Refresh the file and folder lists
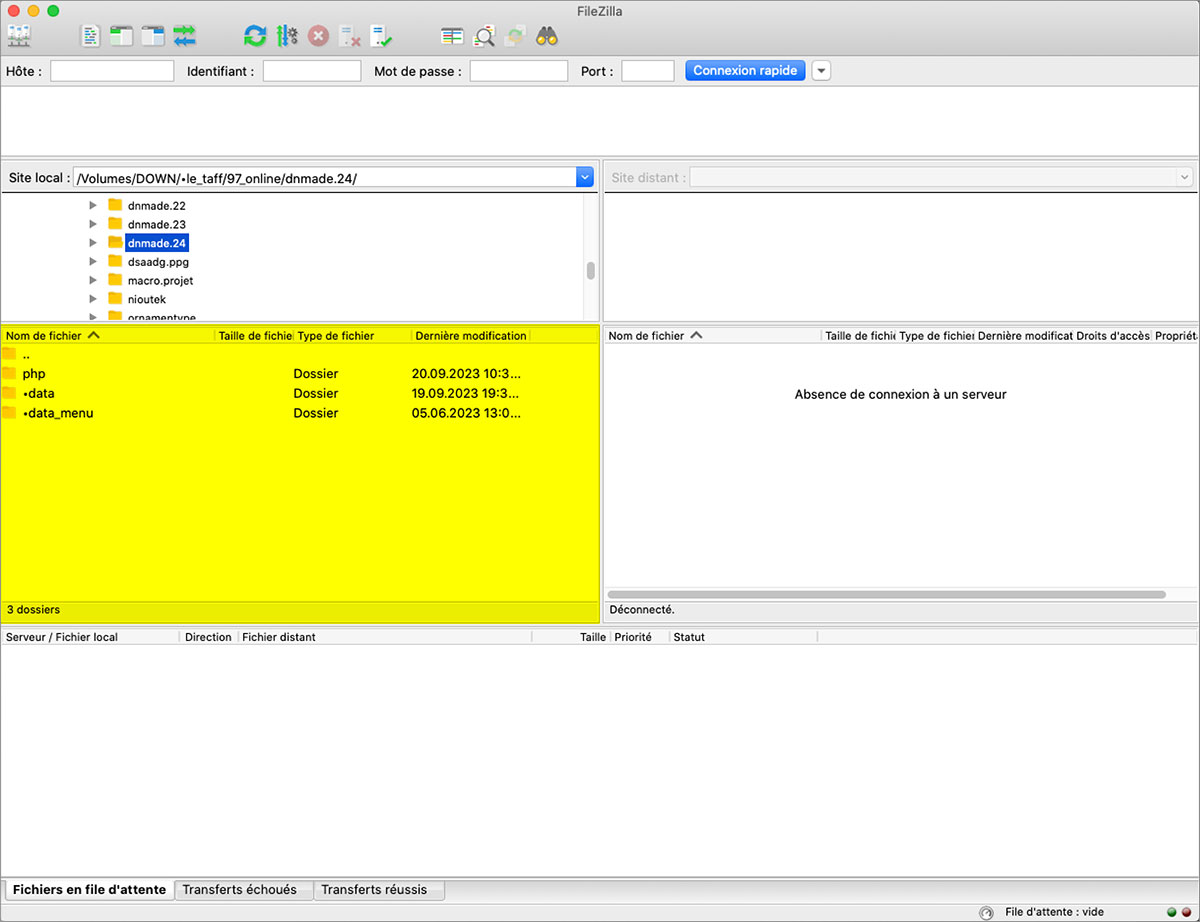This screenshot has width=1200, height=922. point(255,37)
